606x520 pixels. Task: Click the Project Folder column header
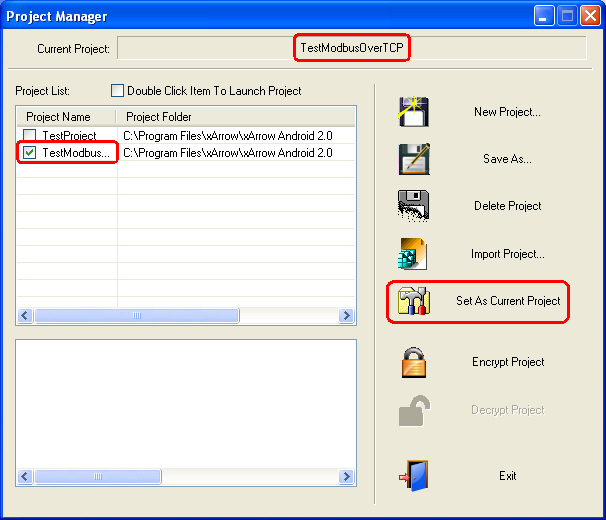pos(235,117)
